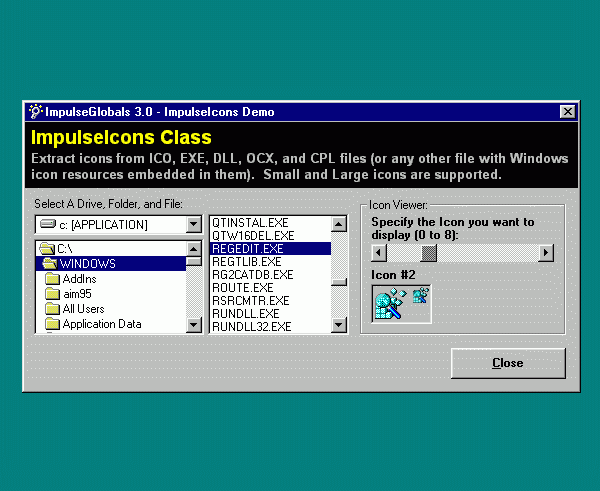The width and height of the screenshot is (600, 491).
Task: Select the WINDOWS folder
Action: (x=111, y=263)
